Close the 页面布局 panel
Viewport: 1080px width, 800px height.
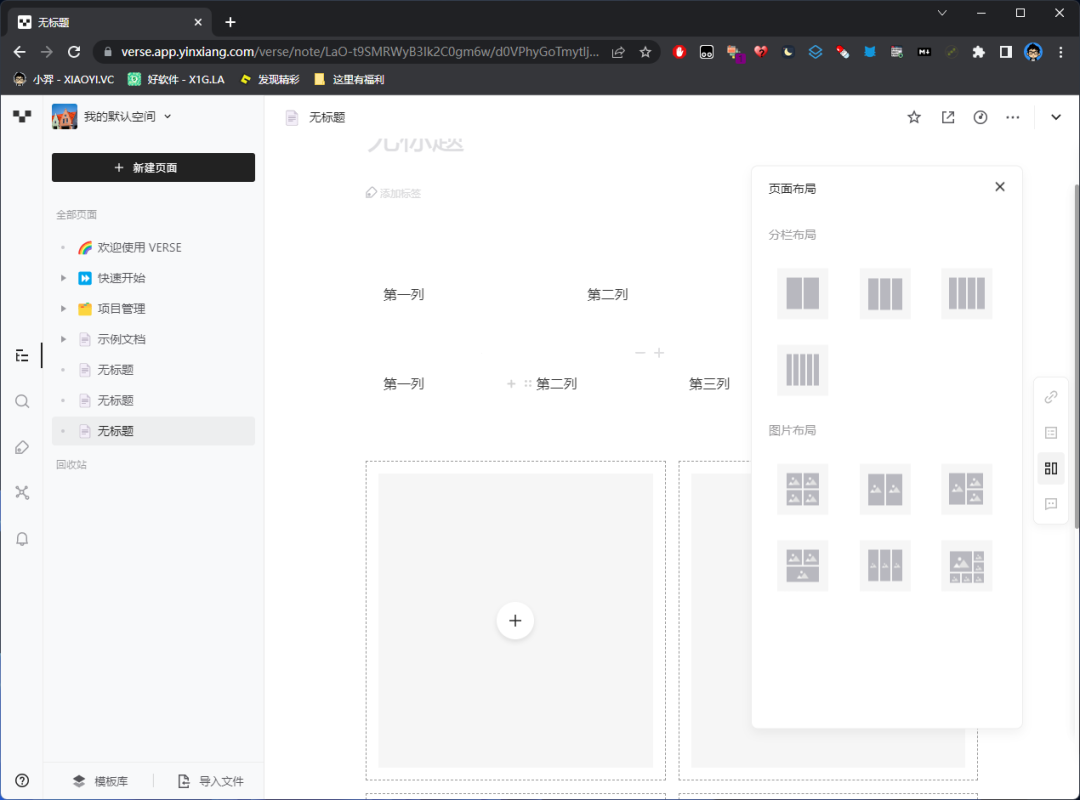(x=999, y=187)
